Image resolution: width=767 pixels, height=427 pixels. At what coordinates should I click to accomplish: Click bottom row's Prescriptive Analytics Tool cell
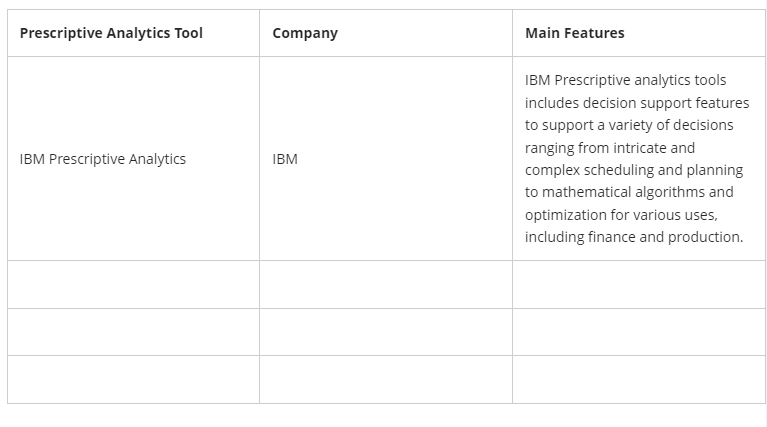click(133, 379)
